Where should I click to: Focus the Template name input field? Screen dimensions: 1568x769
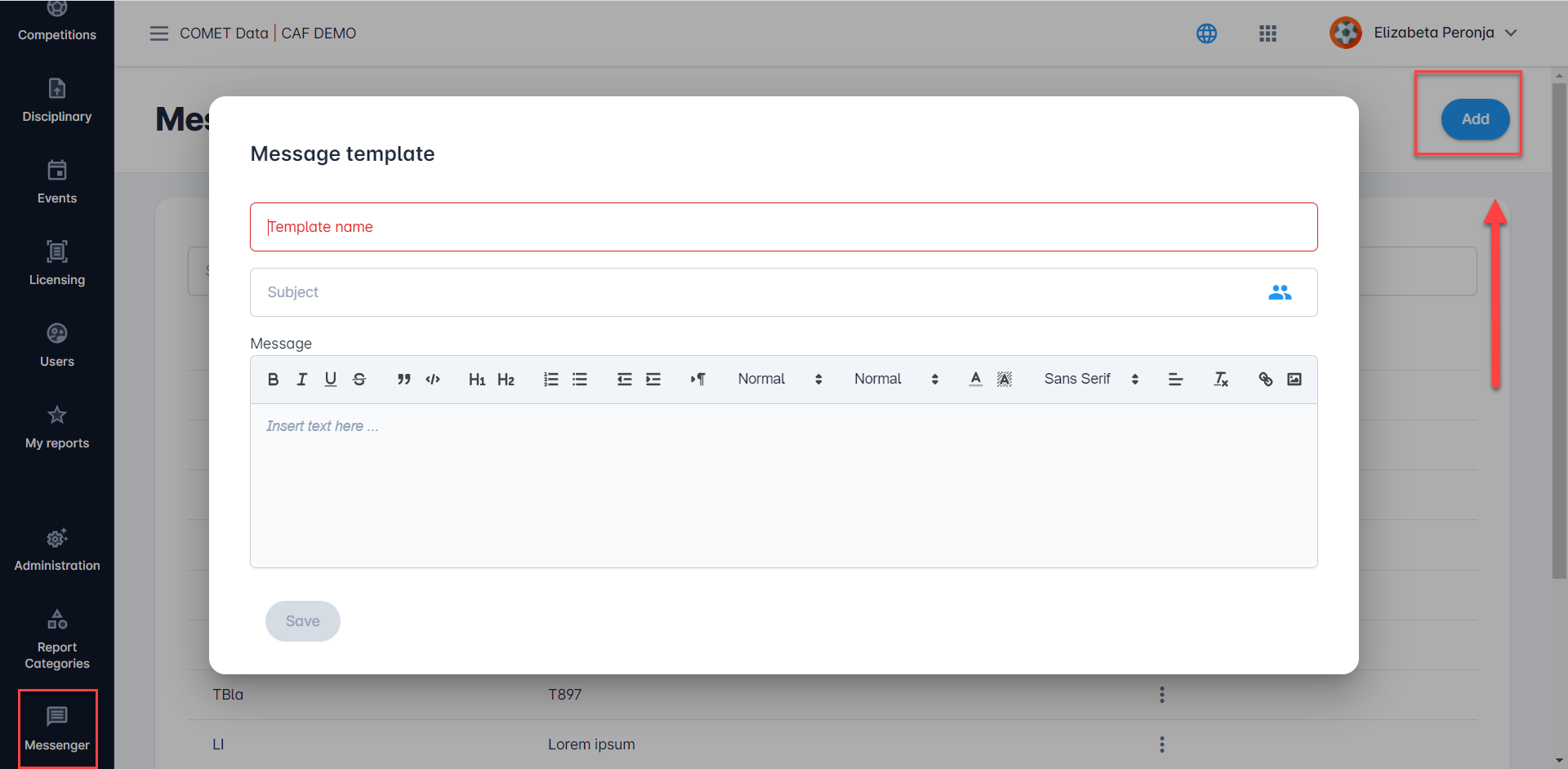(x=783, y=227)
